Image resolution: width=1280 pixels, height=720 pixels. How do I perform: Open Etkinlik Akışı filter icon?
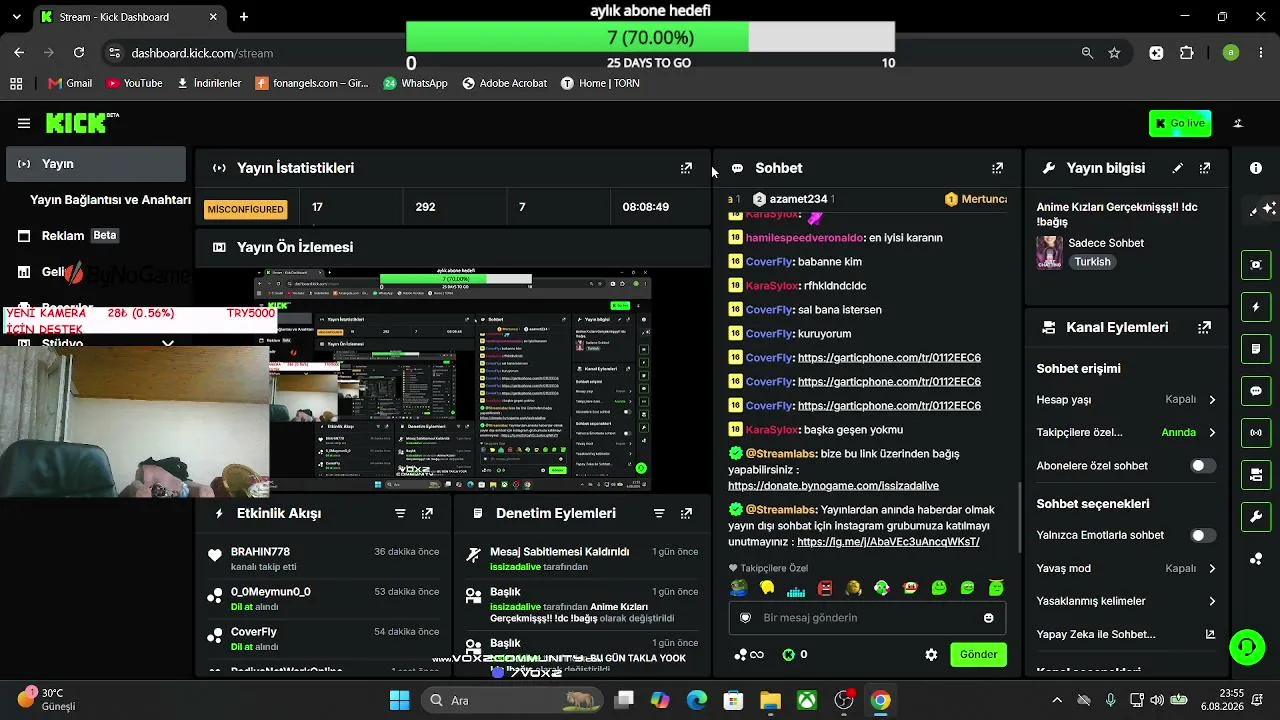coord(400,513)
